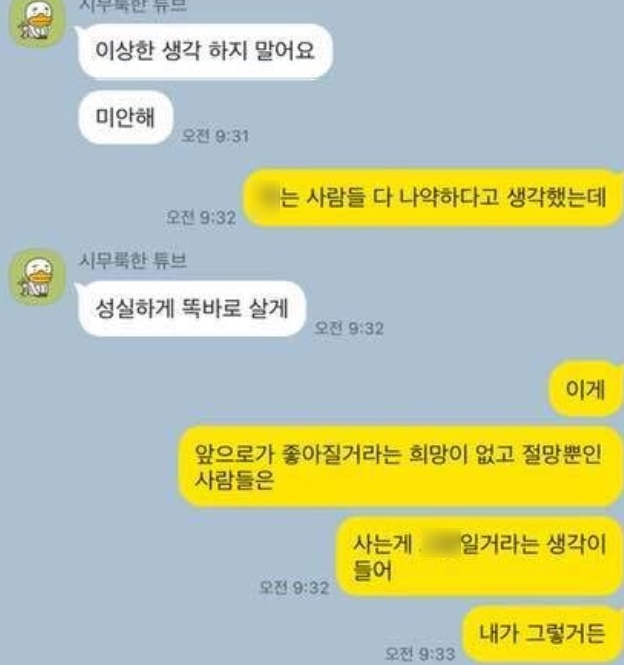Select the '이상한 생각 하지 말어요' message bubble
The height and width of the screenshot is (665, 624).
205,51
